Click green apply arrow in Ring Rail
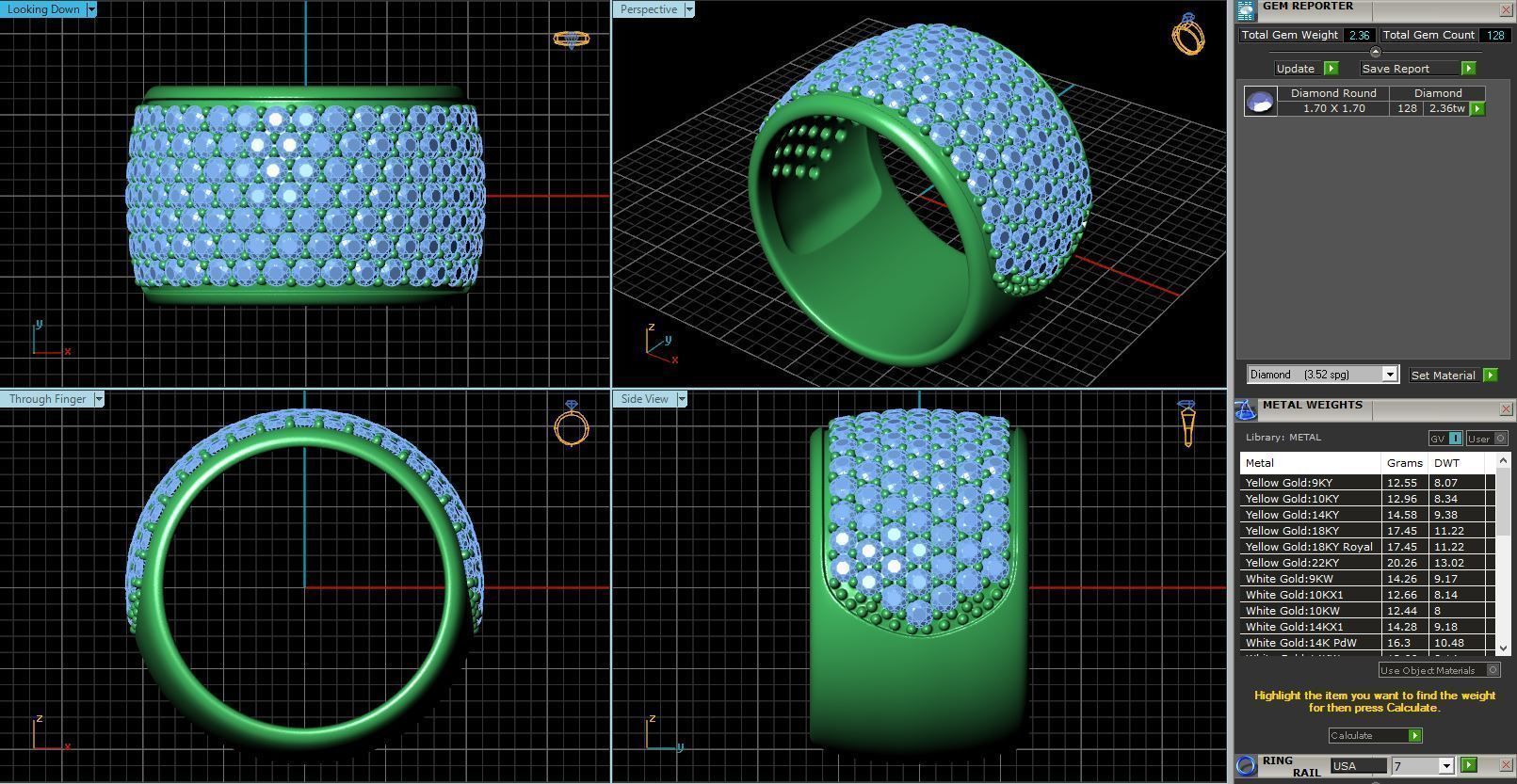1517x784 pixels. pyautogui.click(x=1469, y=765)
